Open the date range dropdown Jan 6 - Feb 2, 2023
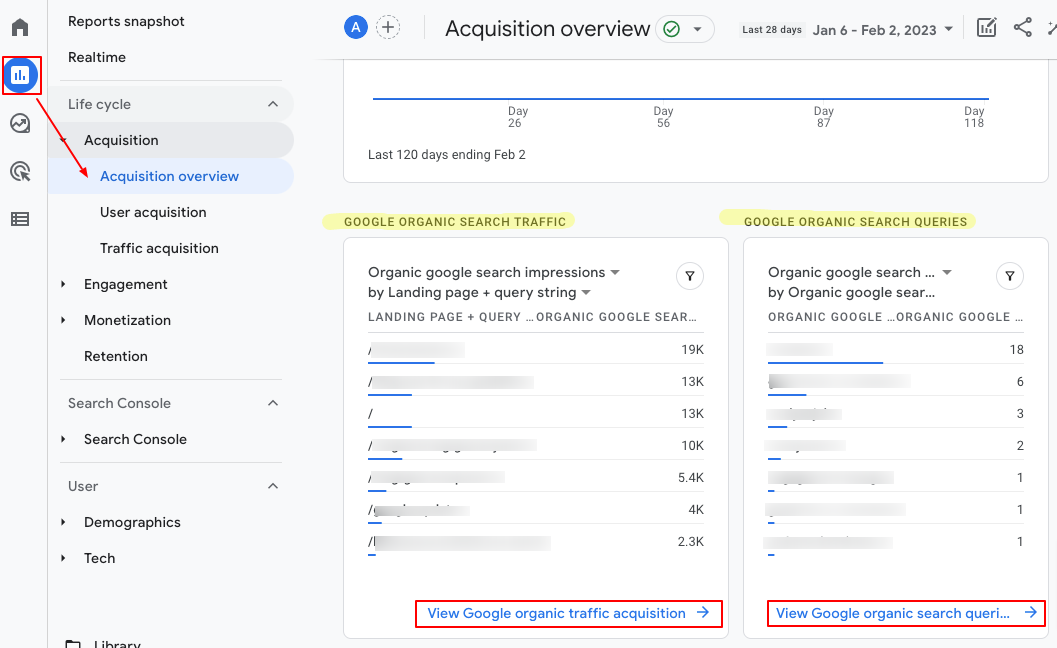Screen dimensions: 1057x648 882,30
